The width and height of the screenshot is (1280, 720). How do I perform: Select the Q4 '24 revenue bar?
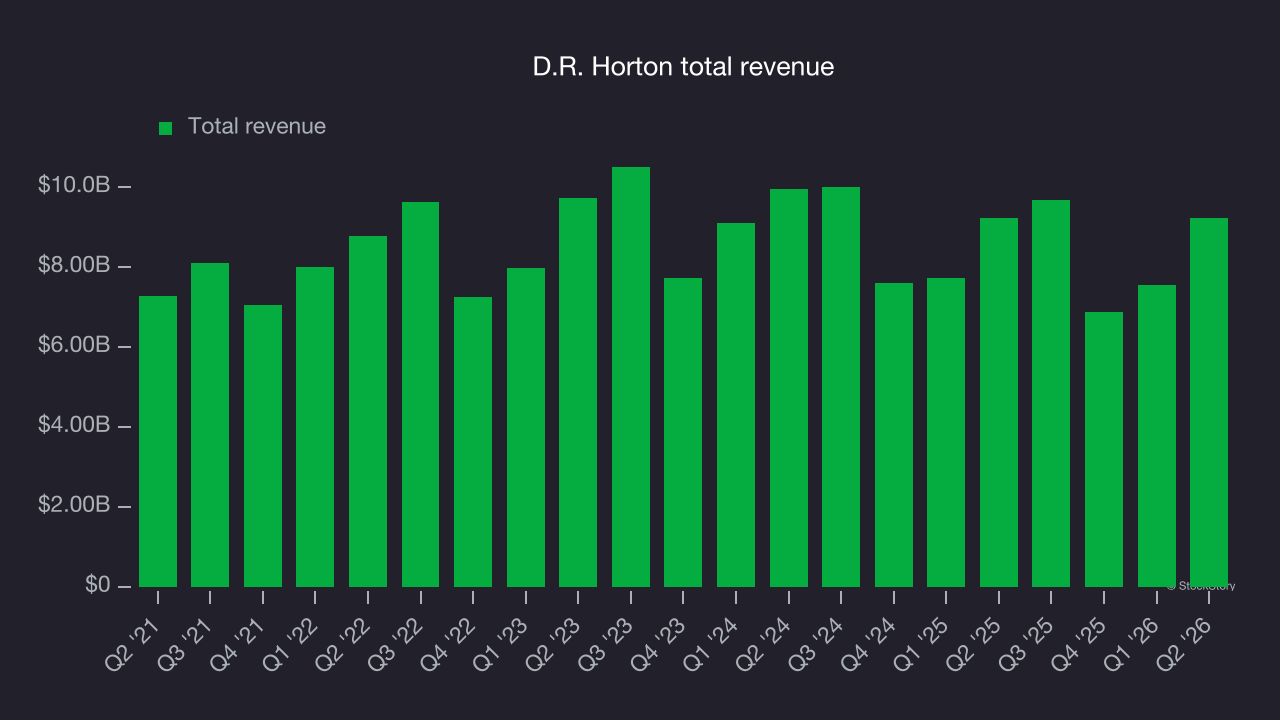point(894,435)
